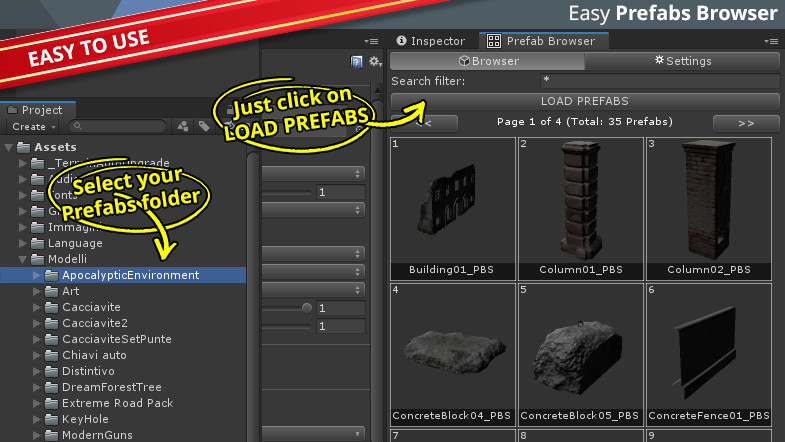
Task: Click the Project search field
Action: [118, 126]
